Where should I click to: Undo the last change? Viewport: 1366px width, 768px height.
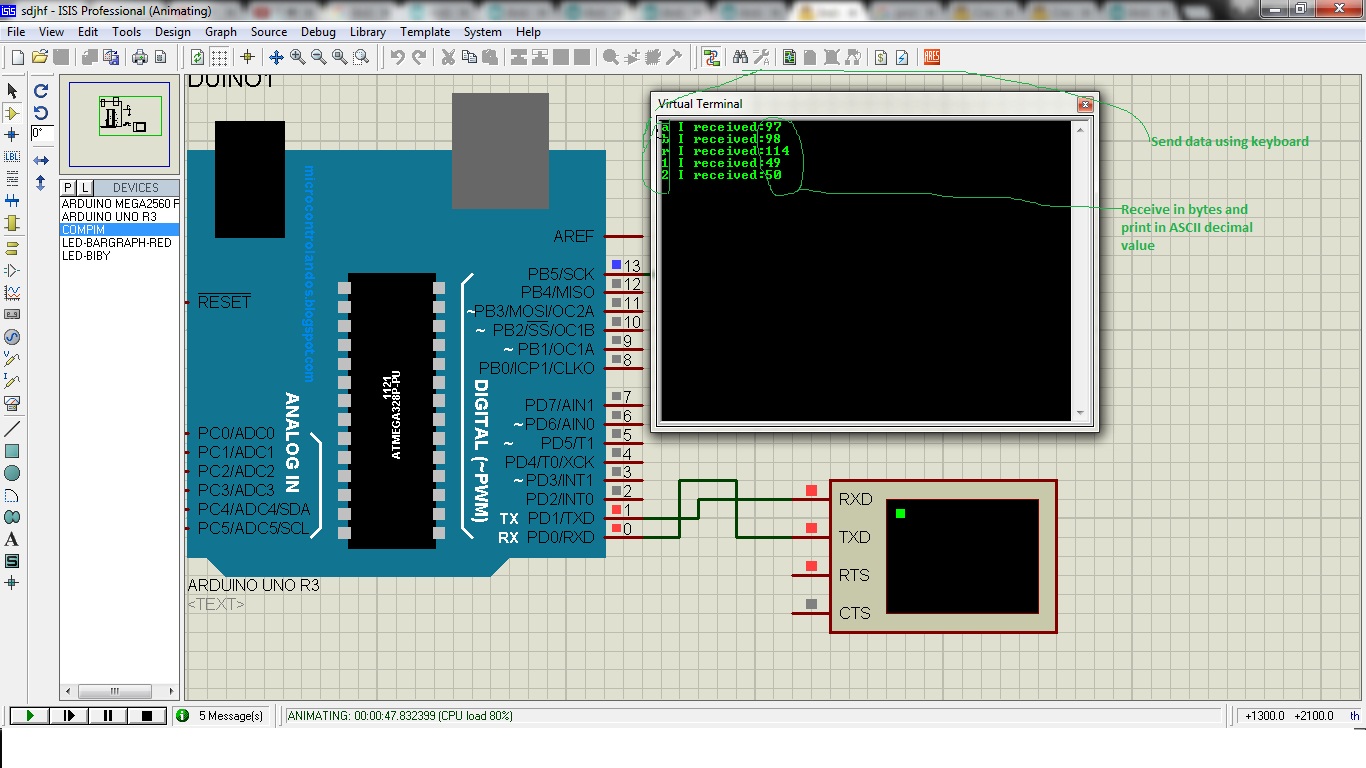397,57
